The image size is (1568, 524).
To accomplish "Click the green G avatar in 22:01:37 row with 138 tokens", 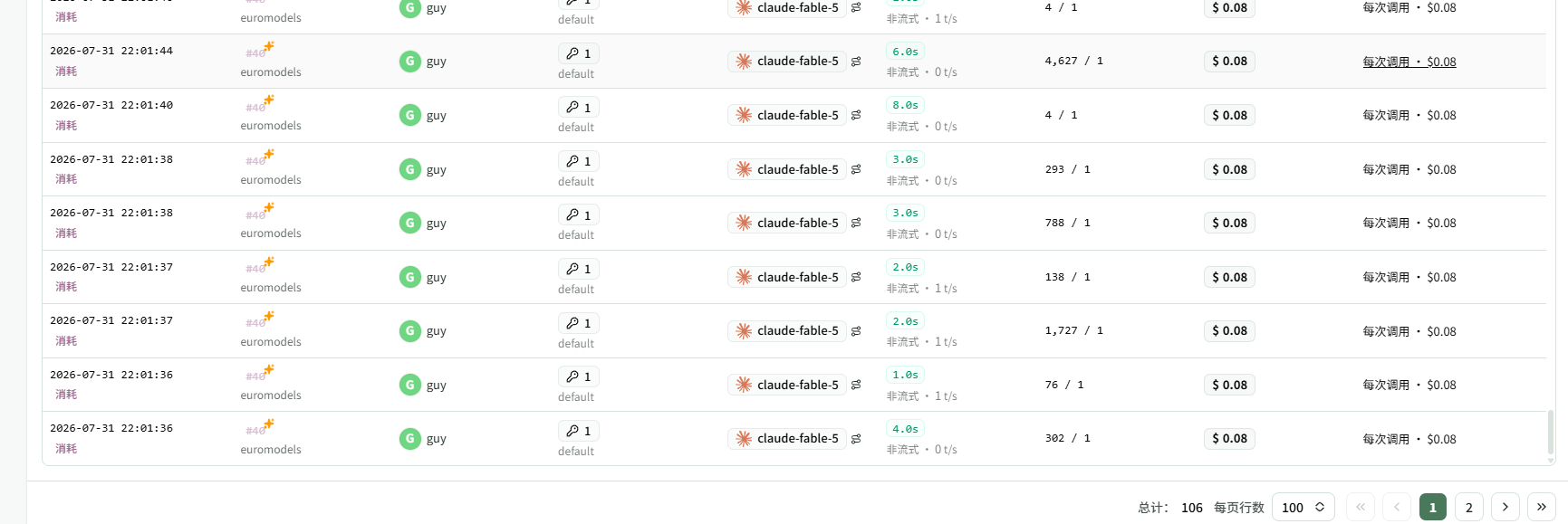I will [x=409, y=277].
